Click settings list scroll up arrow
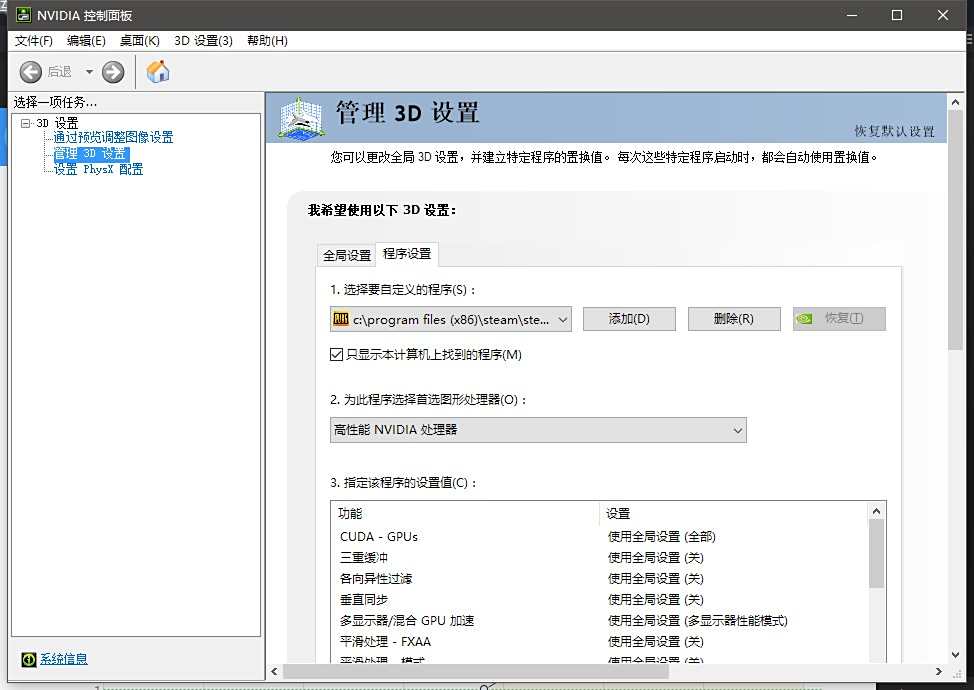Screen dimensions: 974x690 click(x=876, y=511)
